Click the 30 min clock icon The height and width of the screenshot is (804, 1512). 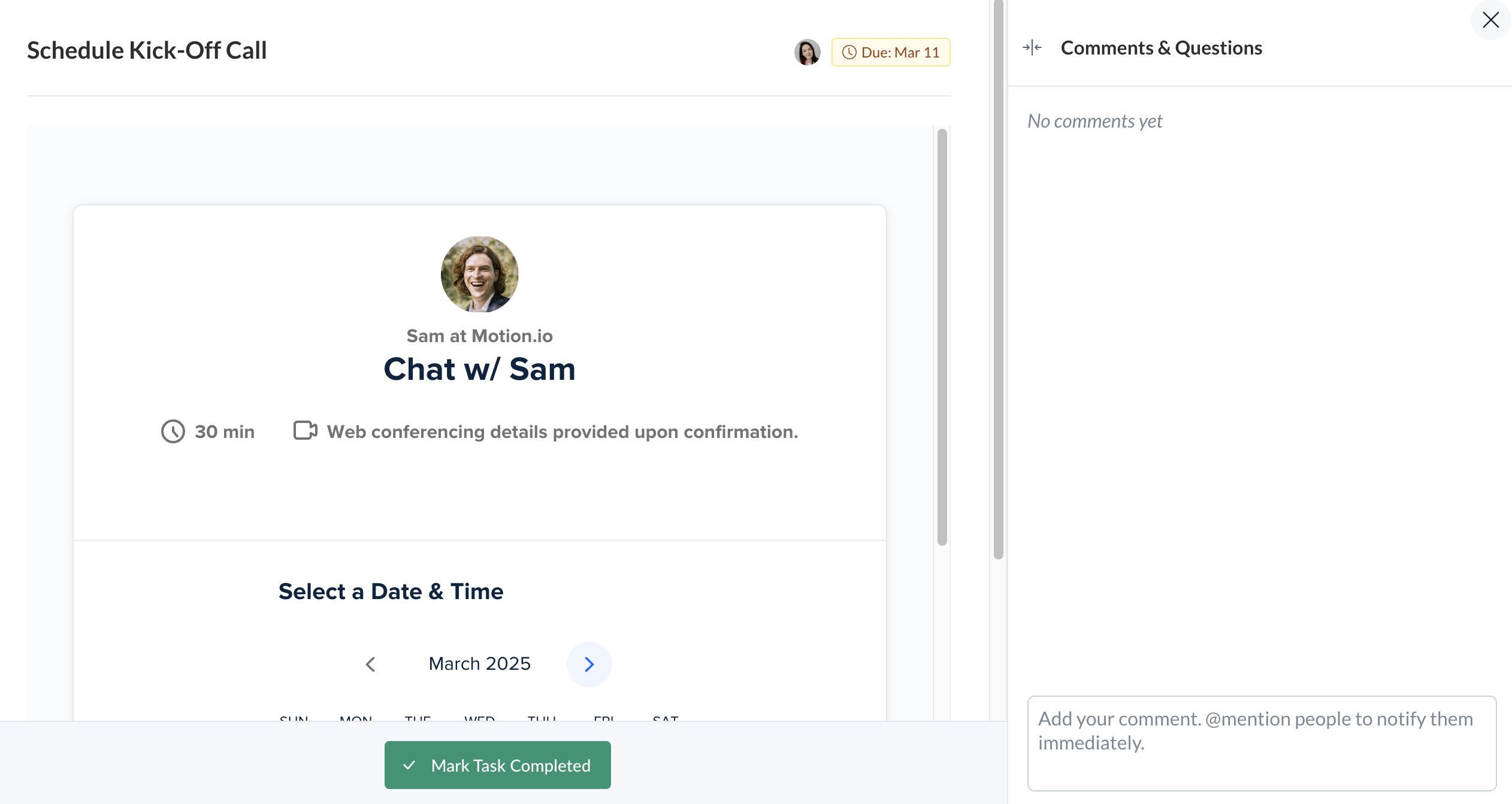coord(173,431)
